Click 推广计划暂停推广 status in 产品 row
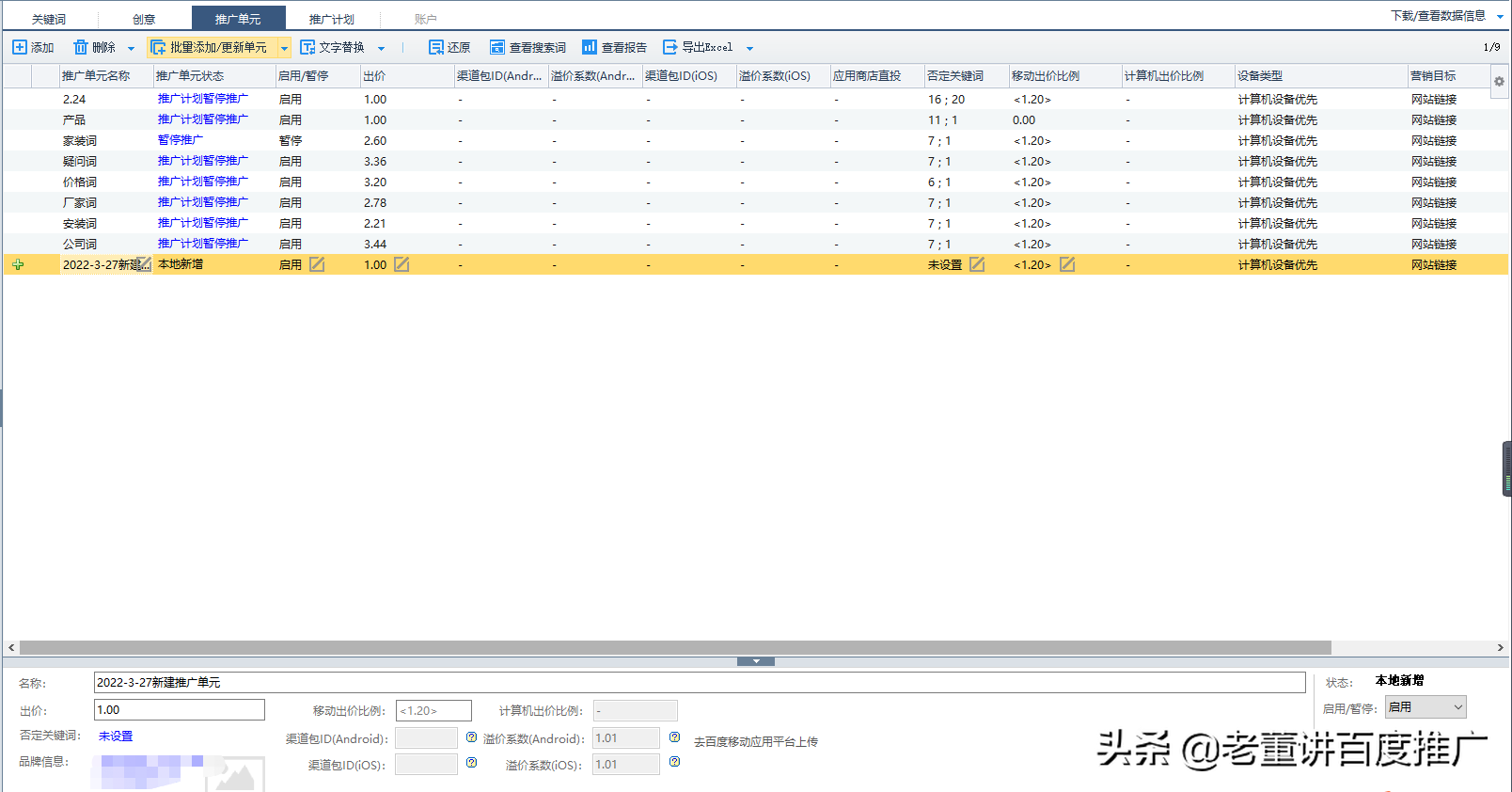The image size is (1512, 792). [203, 119]
